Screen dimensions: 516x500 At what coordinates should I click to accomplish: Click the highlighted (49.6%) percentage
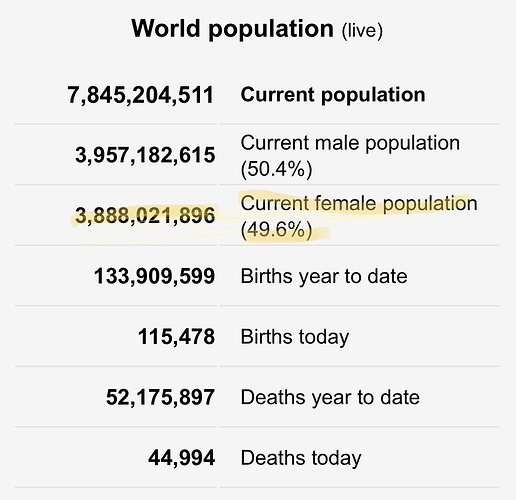click(x=277, y=230)
